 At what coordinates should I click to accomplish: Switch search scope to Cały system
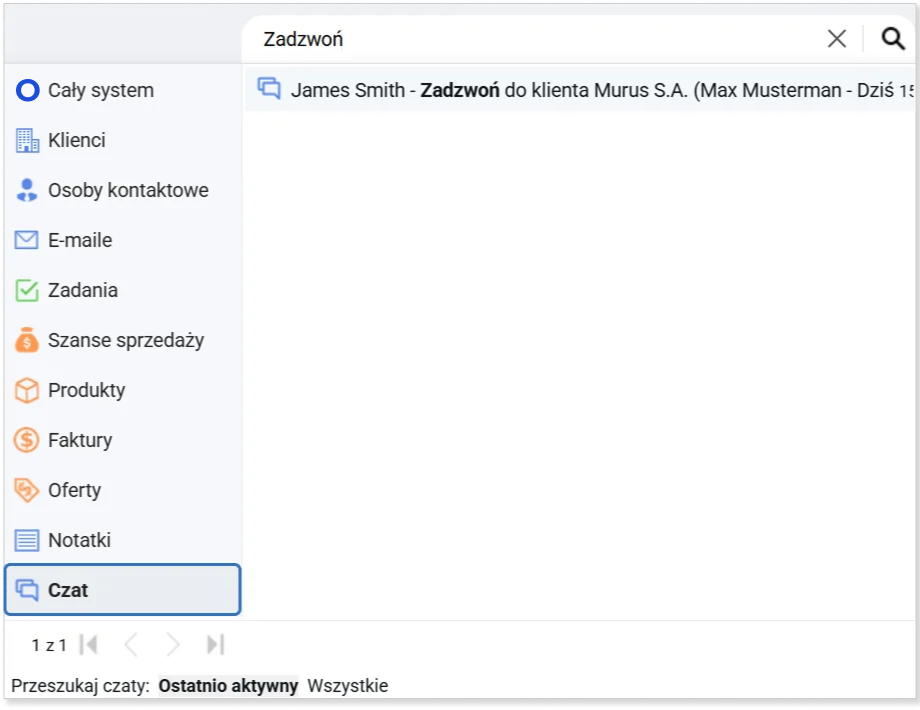(100, 91)
